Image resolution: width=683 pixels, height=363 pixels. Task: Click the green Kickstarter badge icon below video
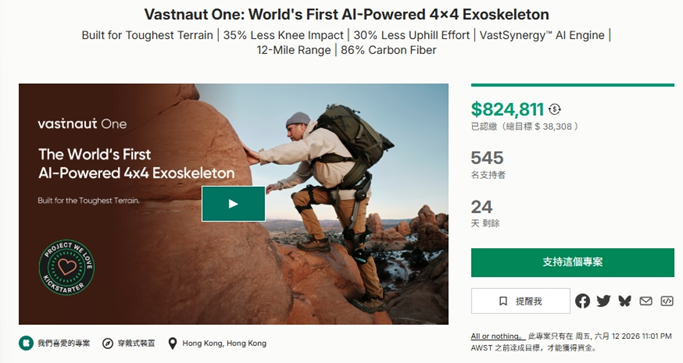click(26, 343)
